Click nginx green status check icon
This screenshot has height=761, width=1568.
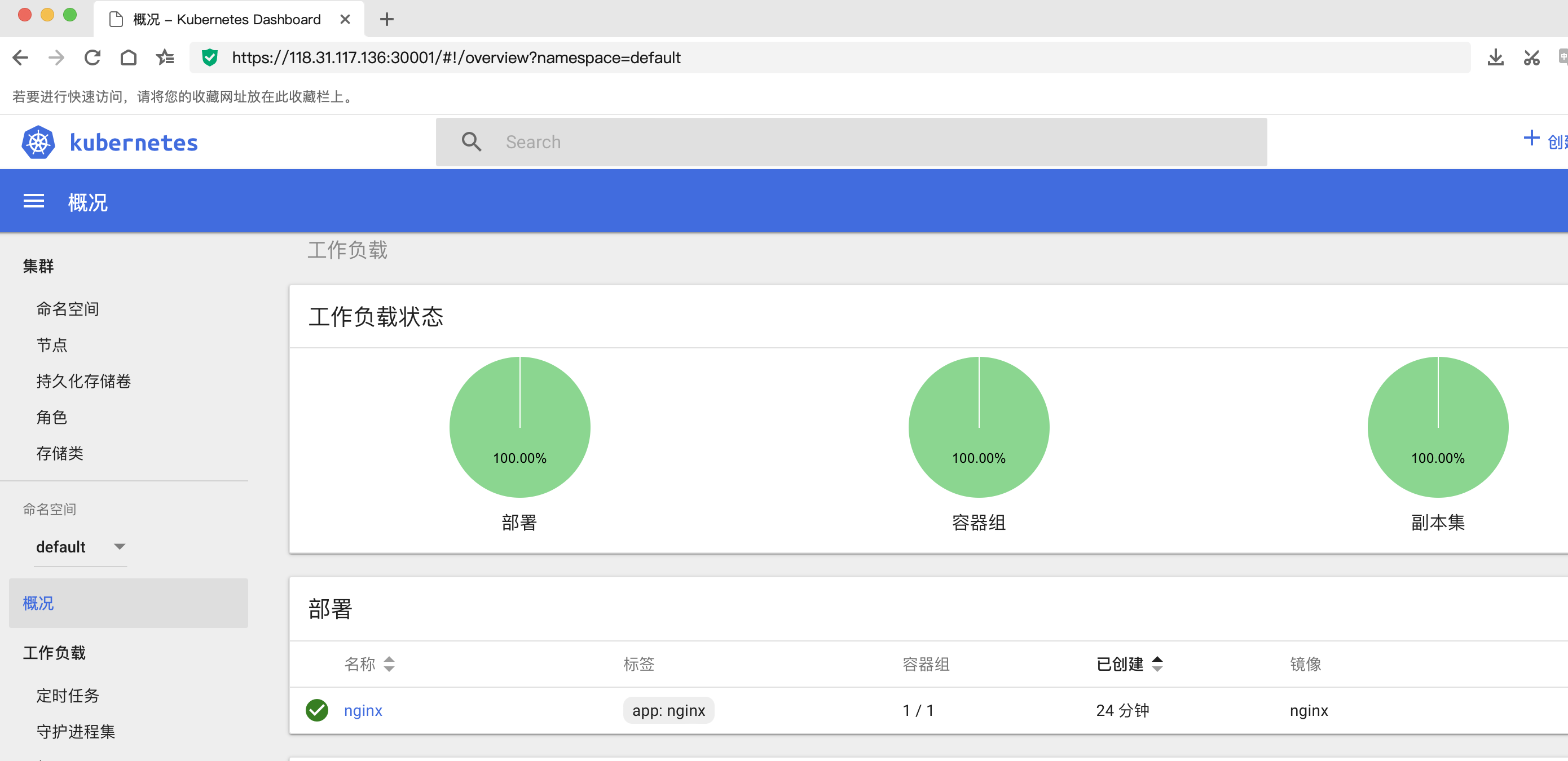[316, 710]
